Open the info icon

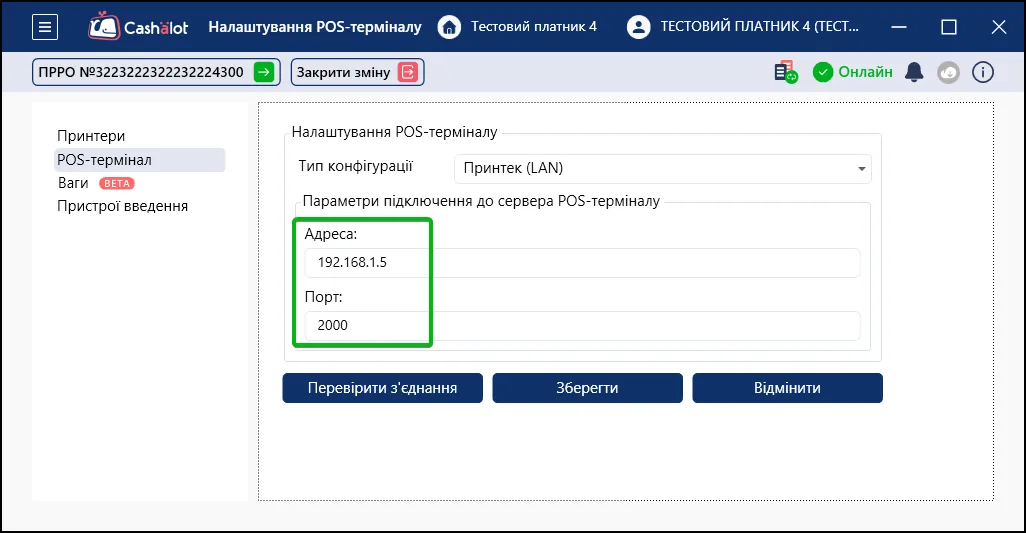pos(983,72)
